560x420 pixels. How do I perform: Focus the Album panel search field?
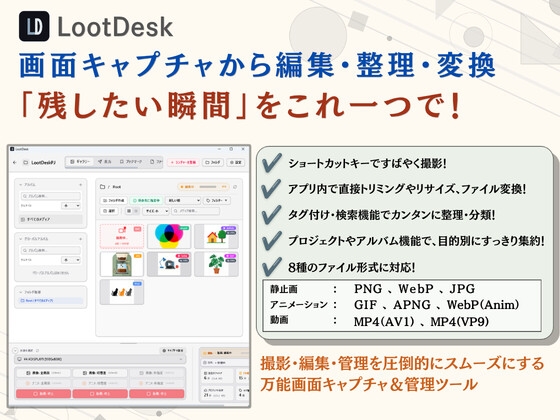click(50, 196)
